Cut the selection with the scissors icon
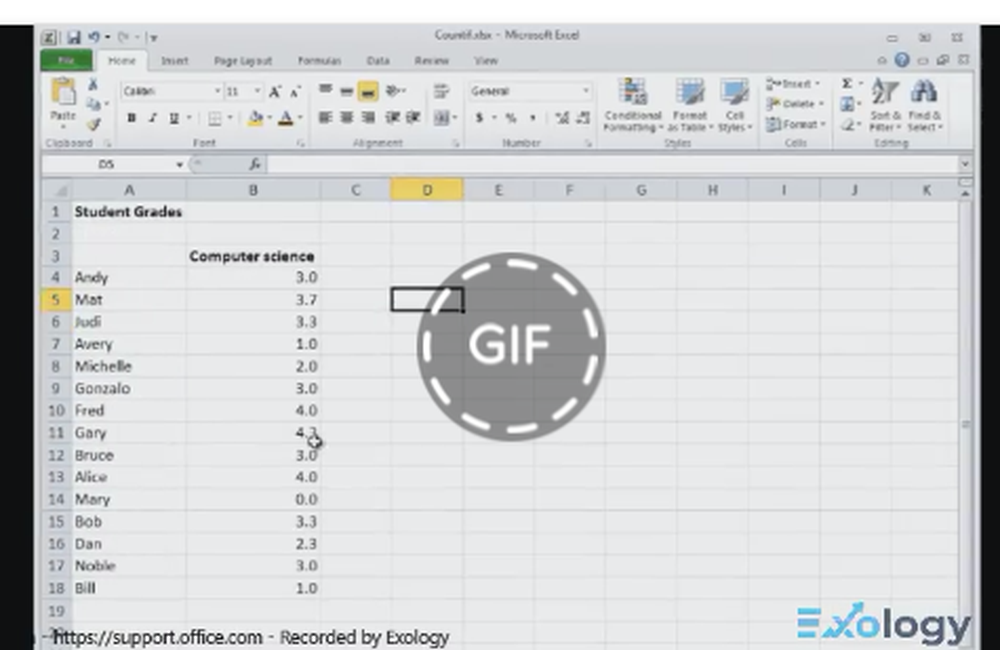Viewport: 1000px width, 650px height. 93,84
